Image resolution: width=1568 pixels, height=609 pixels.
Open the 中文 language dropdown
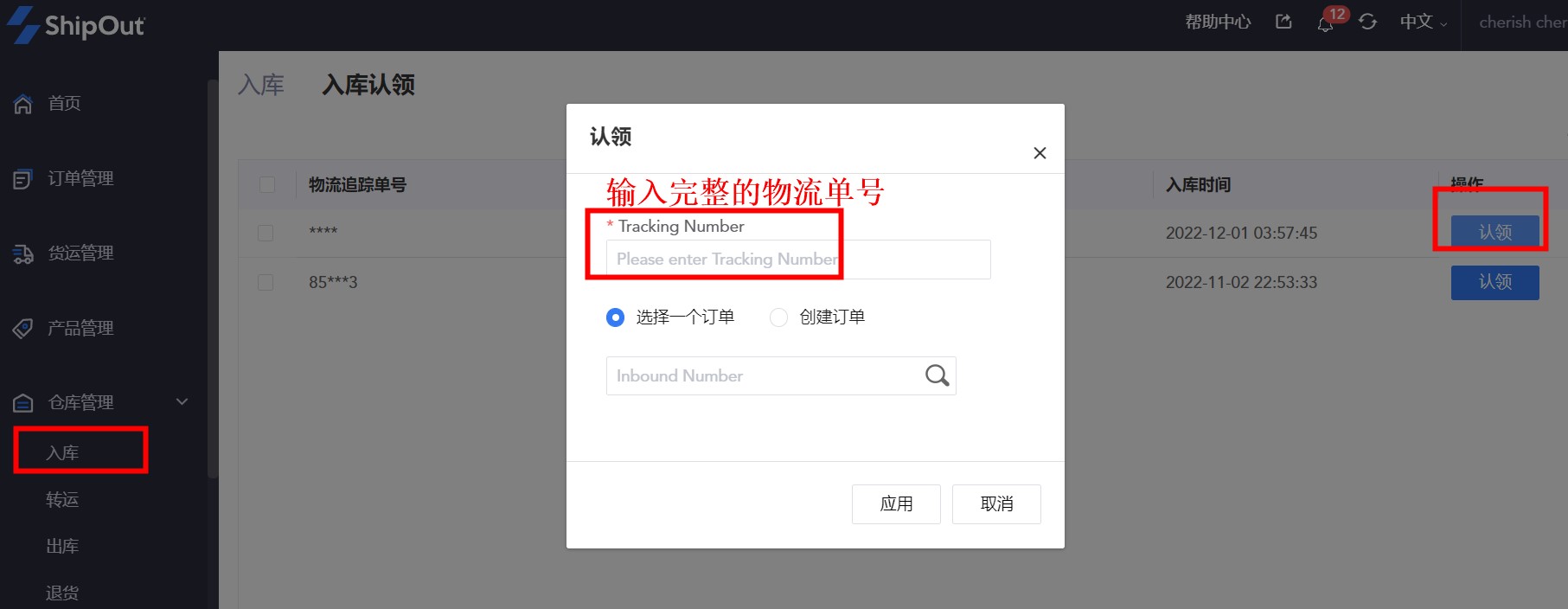(x=1424, y=22)
